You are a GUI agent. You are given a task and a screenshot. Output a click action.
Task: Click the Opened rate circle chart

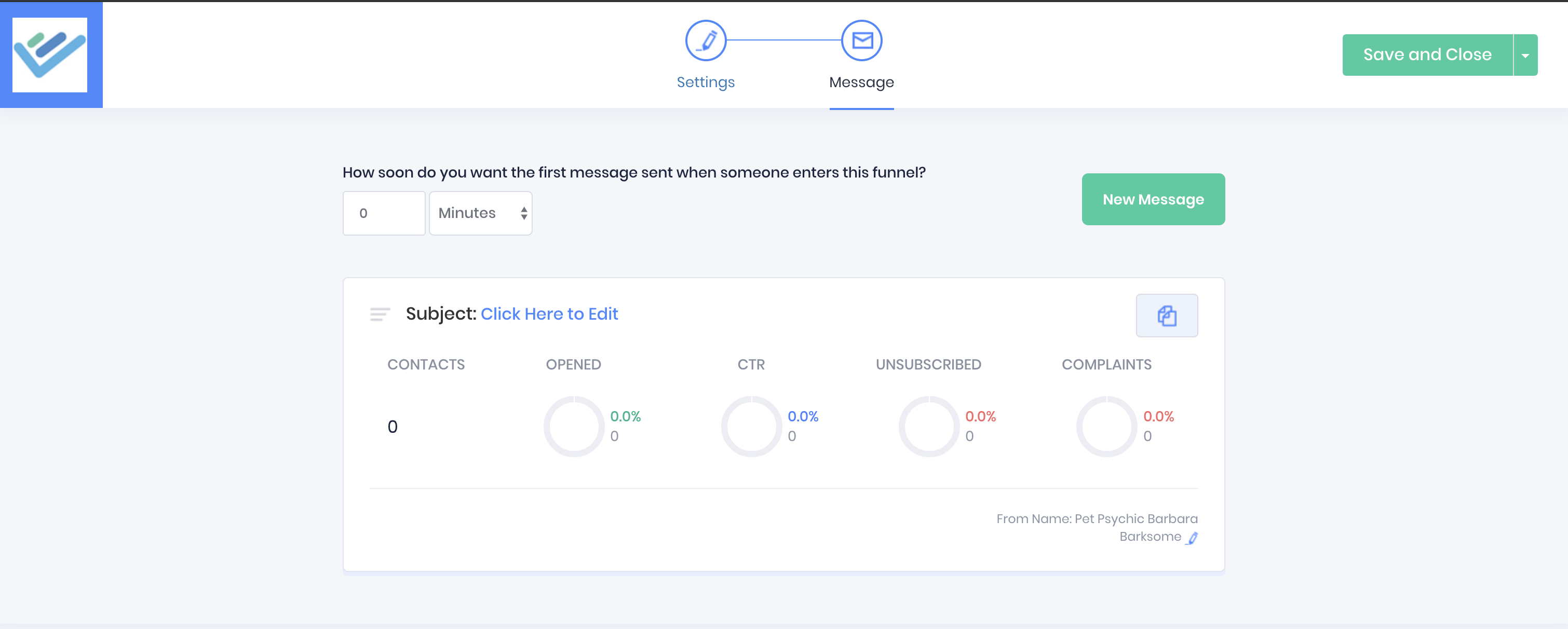click(573, 427)
